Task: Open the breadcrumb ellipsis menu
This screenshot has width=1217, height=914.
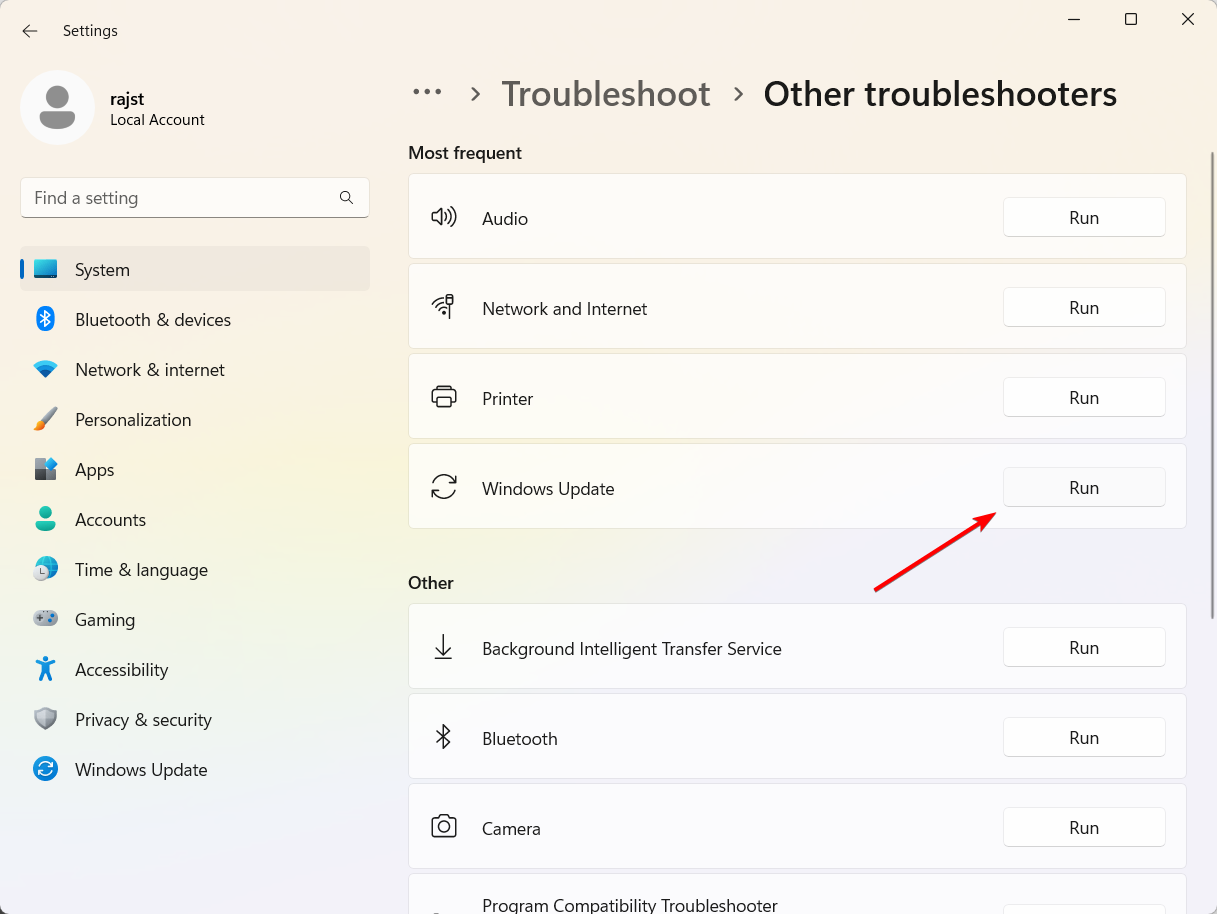Action: click(427, 92)
